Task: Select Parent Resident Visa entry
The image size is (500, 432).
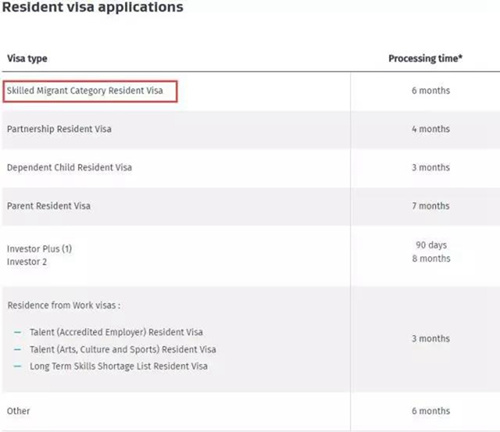Action: 49,206
